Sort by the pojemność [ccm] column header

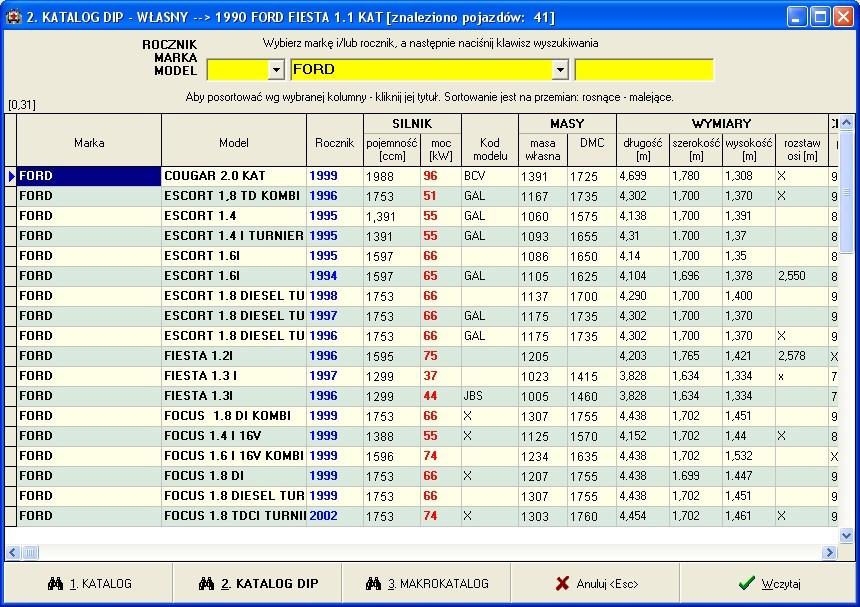coord(392,149)
